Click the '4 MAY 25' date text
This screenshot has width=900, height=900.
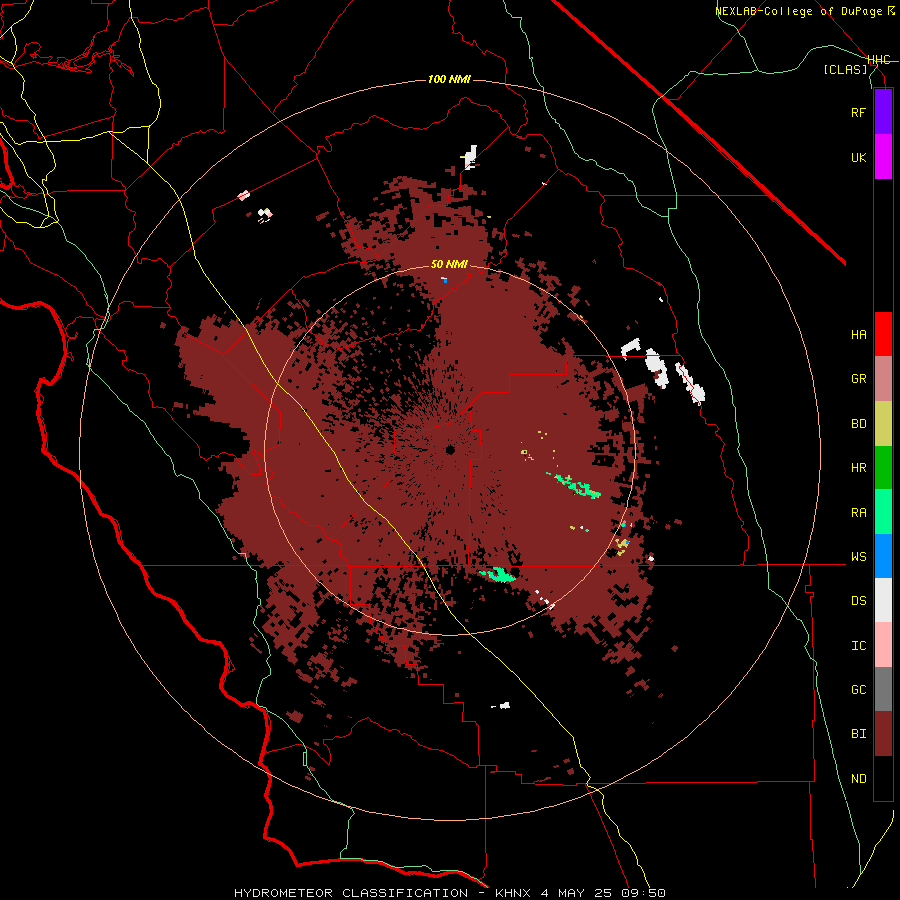coord(576,893)
